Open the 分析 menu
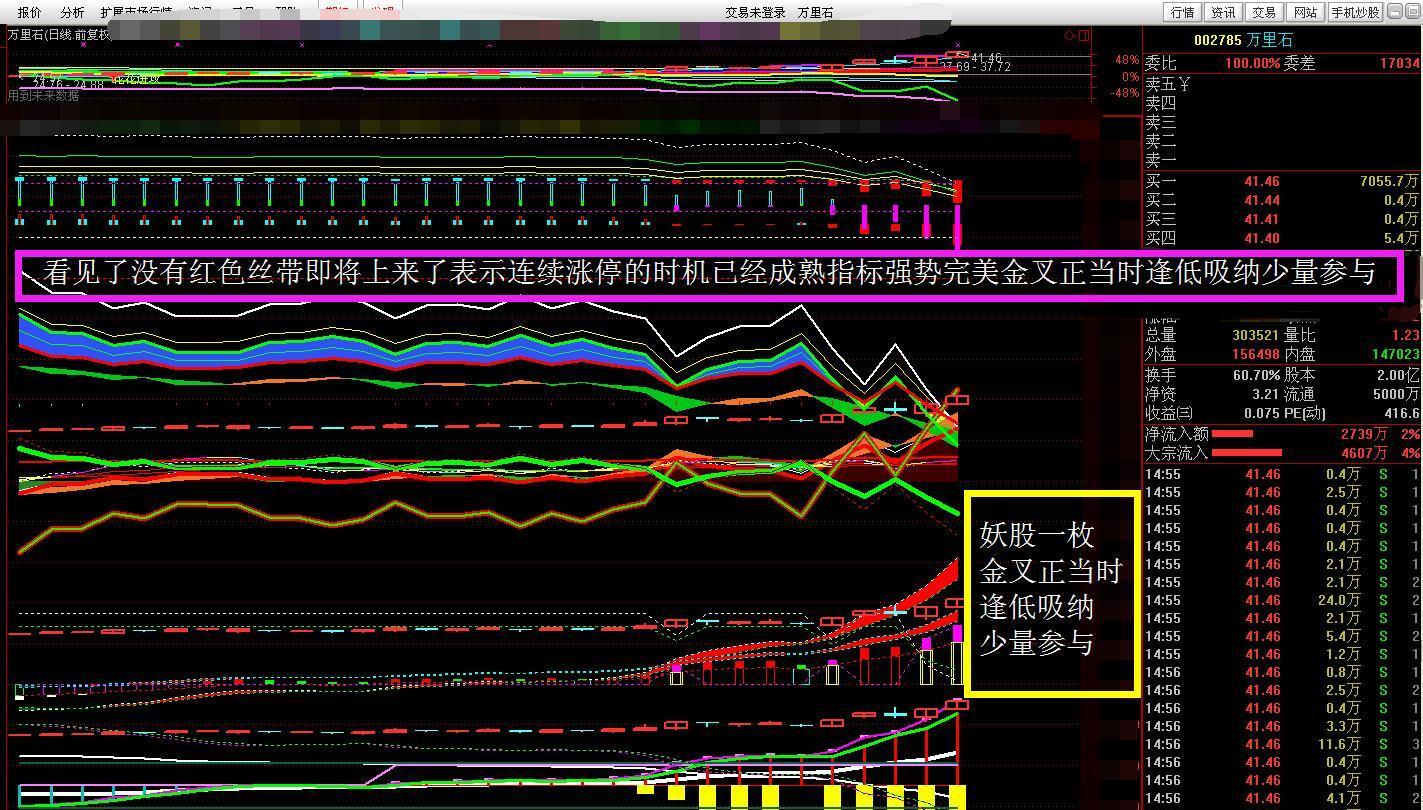Viewport: 1423px width, 810px height. [x=73, y=12]
